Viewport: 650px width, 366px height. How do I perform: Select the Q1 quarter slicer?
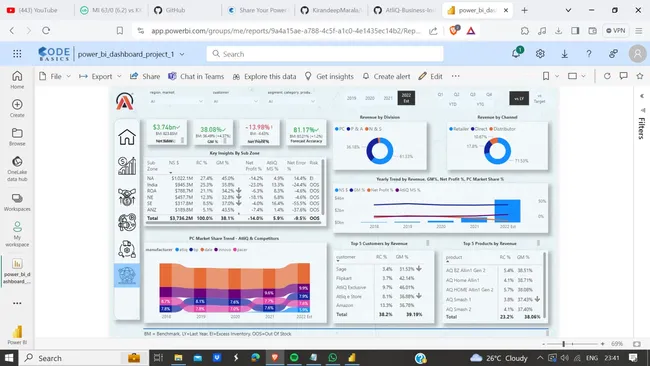[440, 95]
